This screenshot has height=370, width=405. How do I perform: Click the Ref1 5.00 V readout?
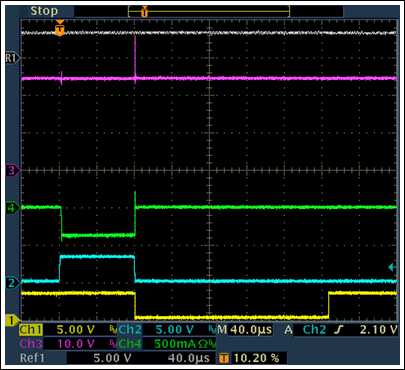76,358
